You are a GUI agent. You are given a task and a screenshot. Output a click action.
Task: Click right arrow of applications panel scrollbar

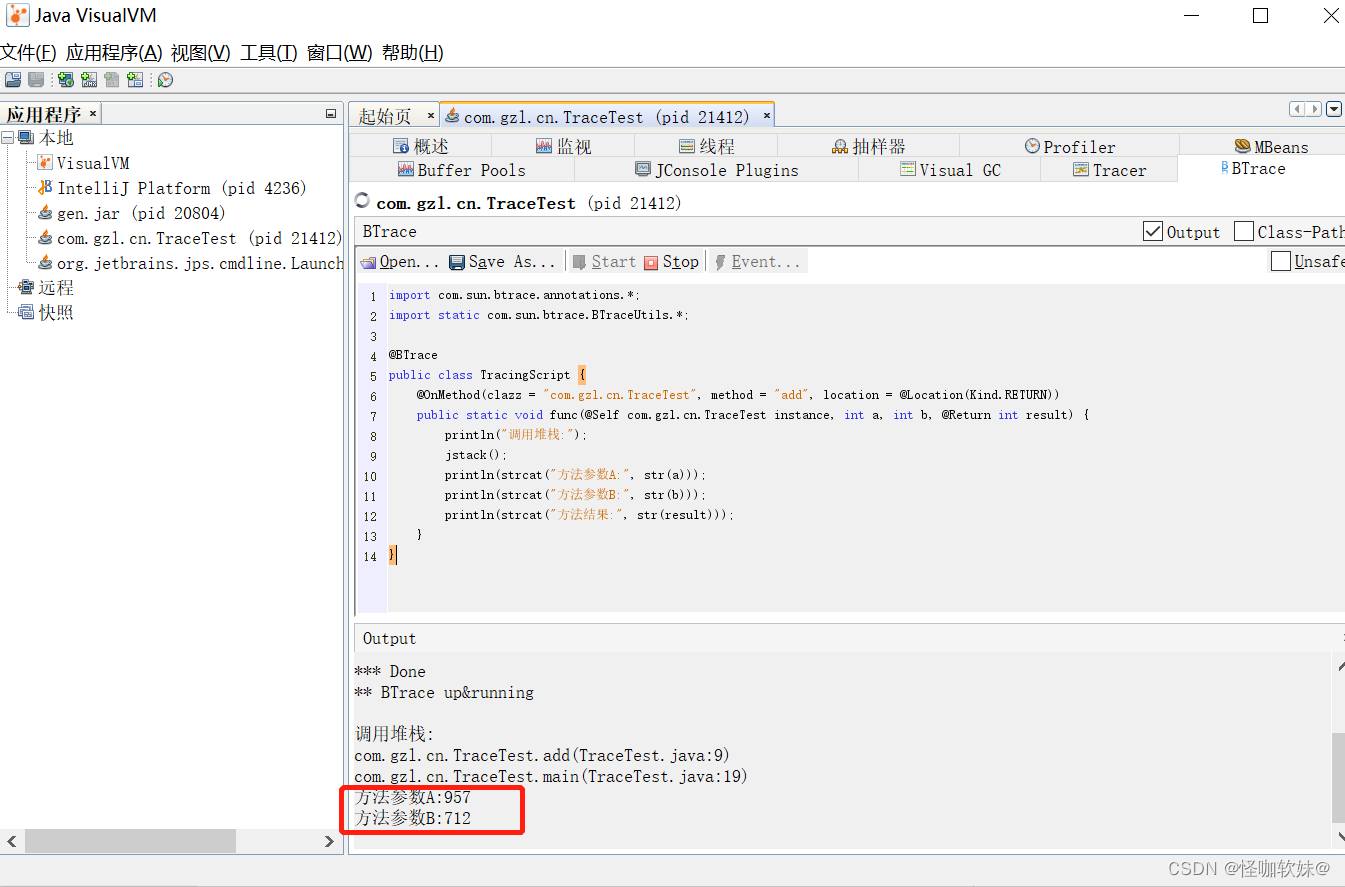[329, 842]
